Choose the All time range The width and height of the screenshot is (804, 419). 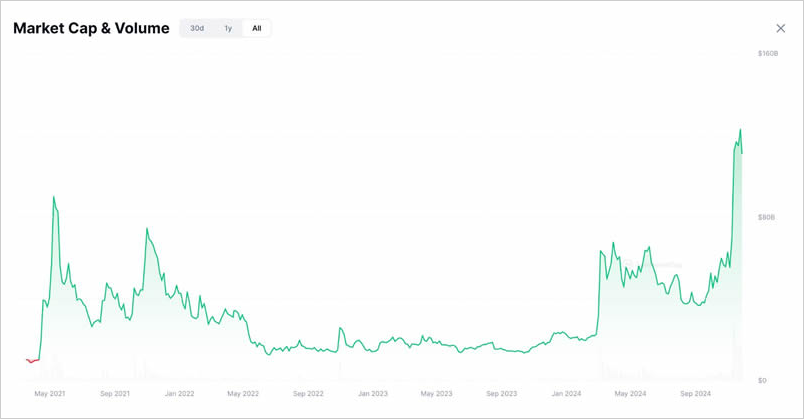tap(257, 28)
